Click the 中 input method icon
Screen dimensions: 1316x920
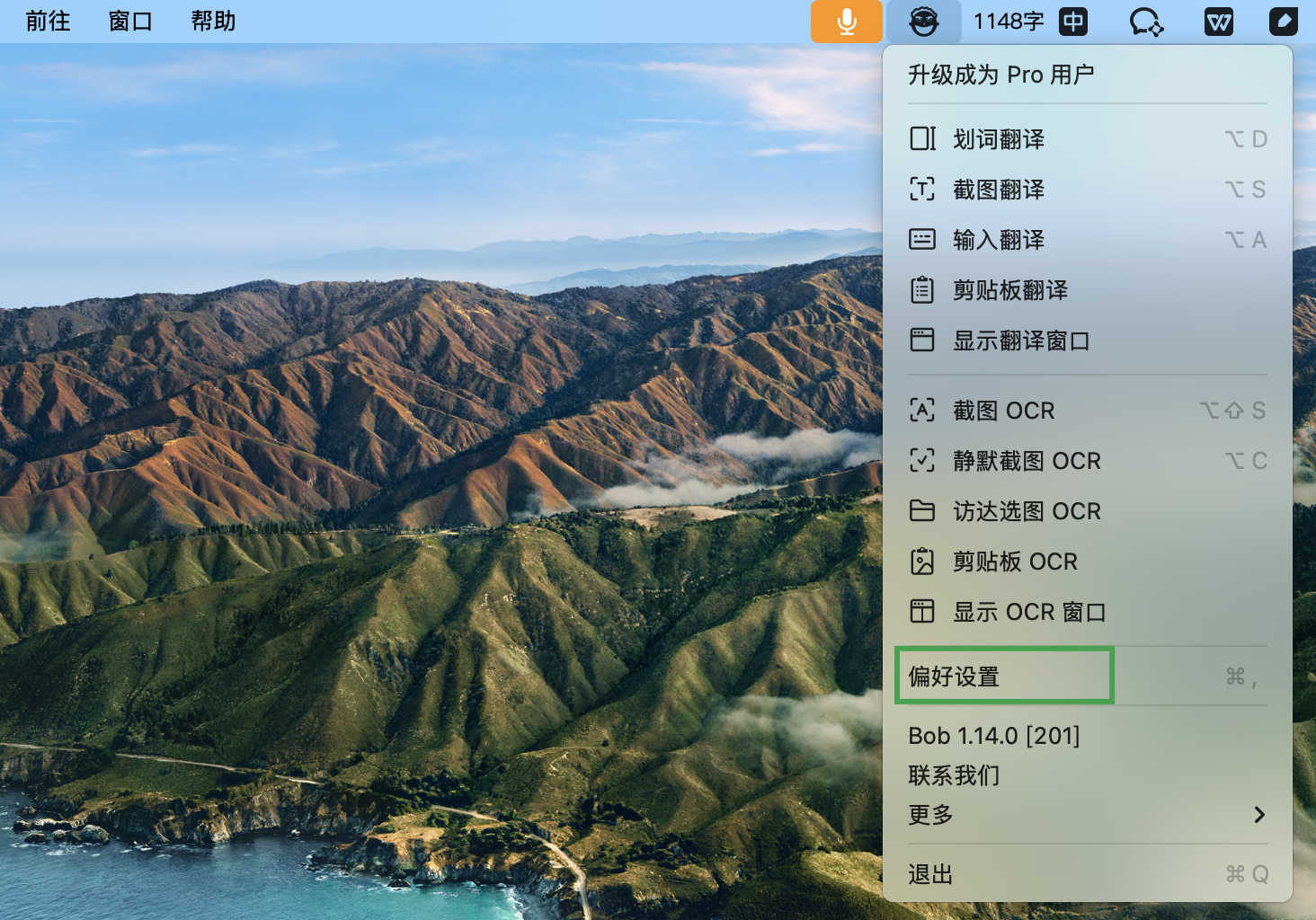1073,21
